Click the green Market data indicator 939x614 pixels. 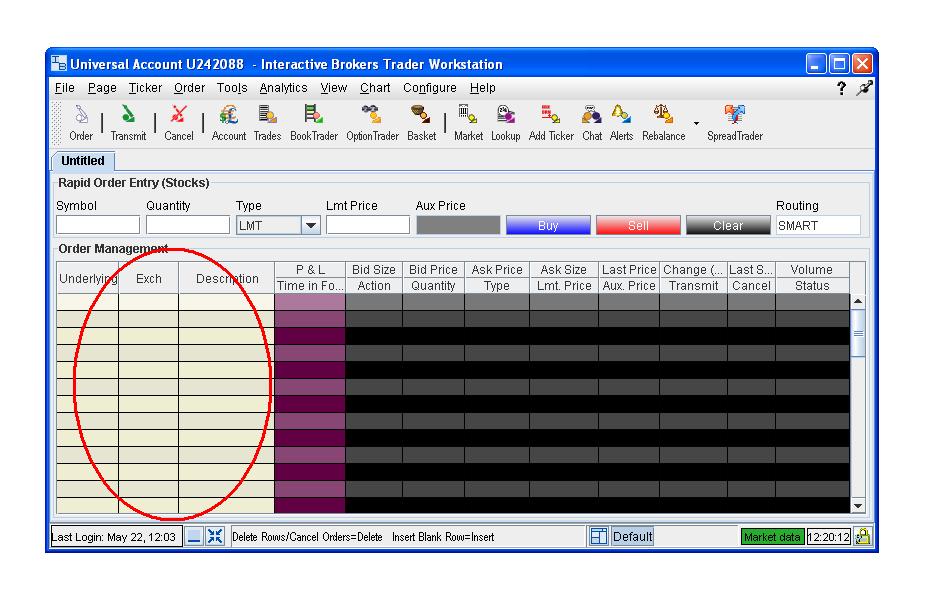tap(772, 537)
